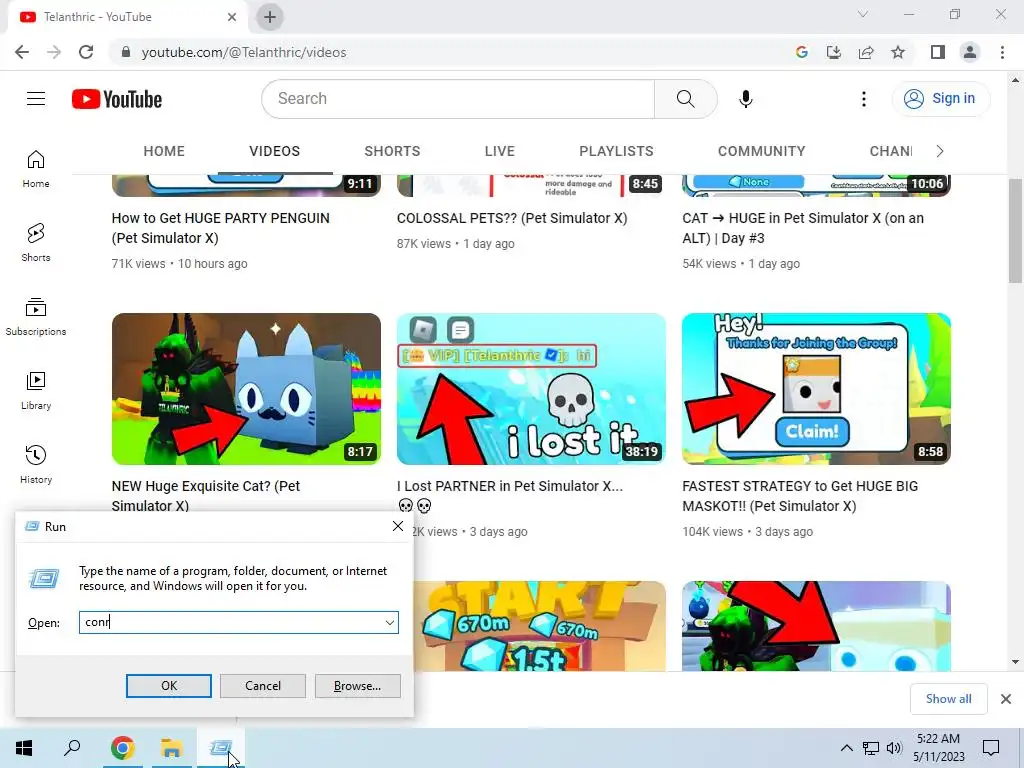1024x768 pixels.
Task: Open YouTube settings three-dot menu
Action: tap(863, 99)
